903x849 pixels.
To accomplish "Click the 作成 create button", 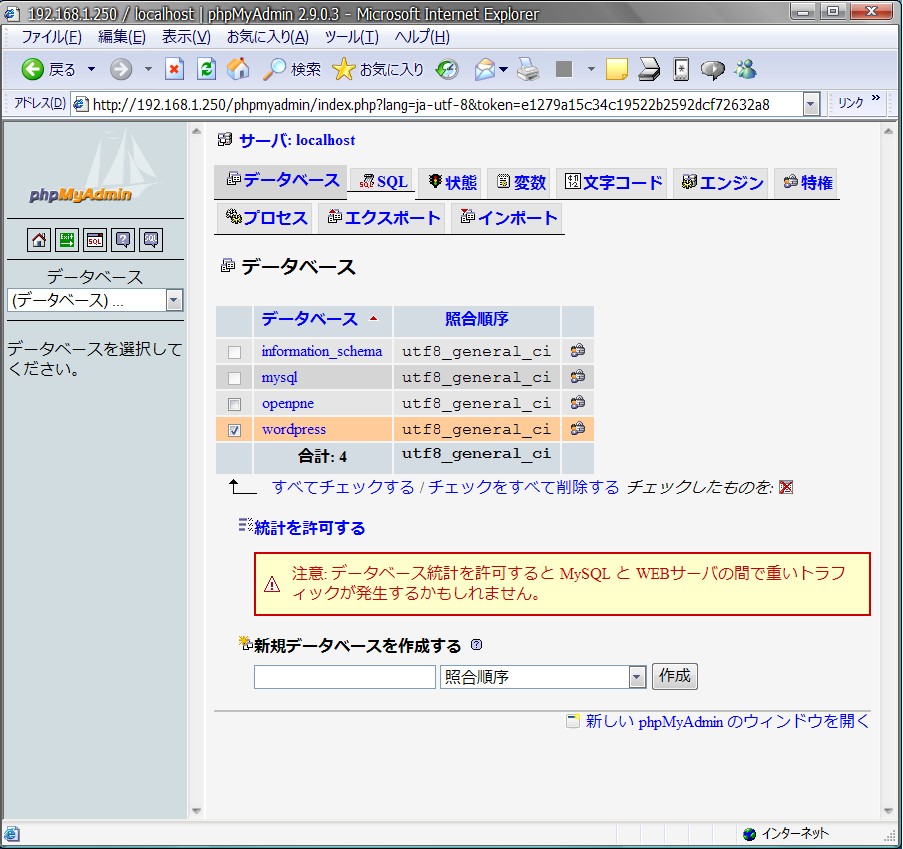I will point(674,676).
